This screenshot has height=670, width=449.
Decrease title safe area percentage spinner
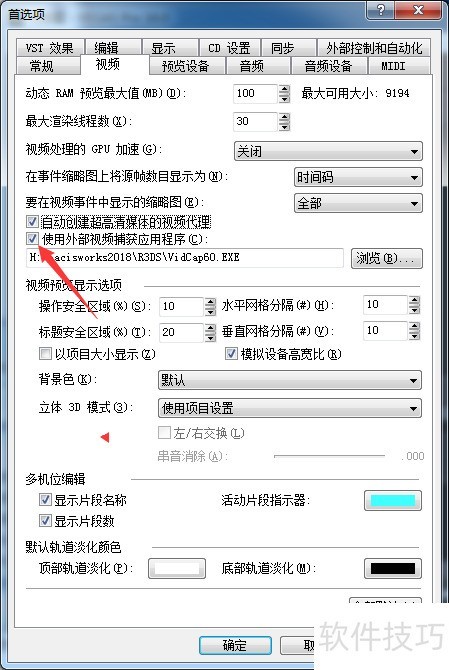(210, 337)
